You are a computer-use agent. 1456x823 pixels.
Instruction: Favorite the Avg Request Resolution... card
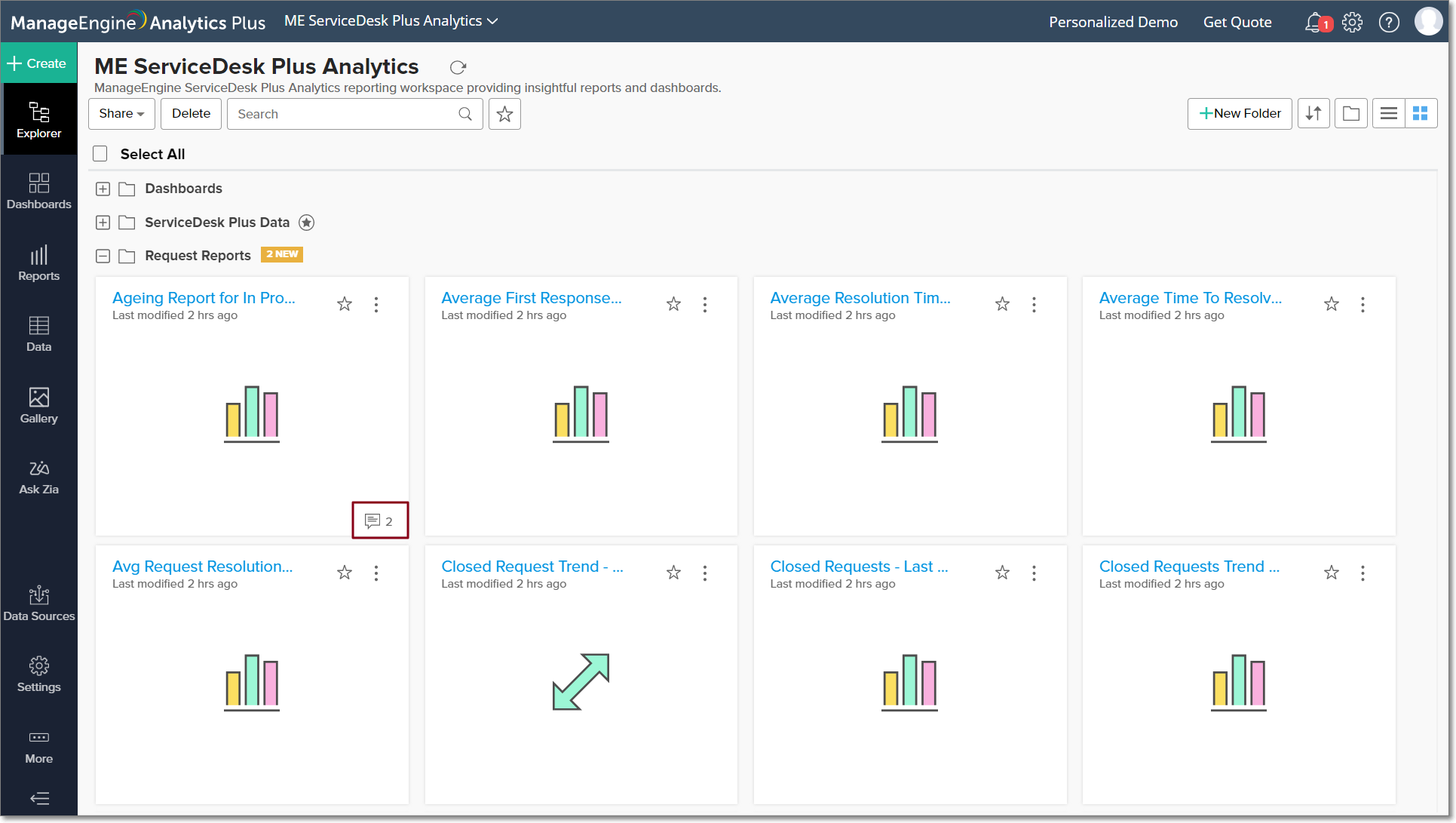(x=345, y=573)
